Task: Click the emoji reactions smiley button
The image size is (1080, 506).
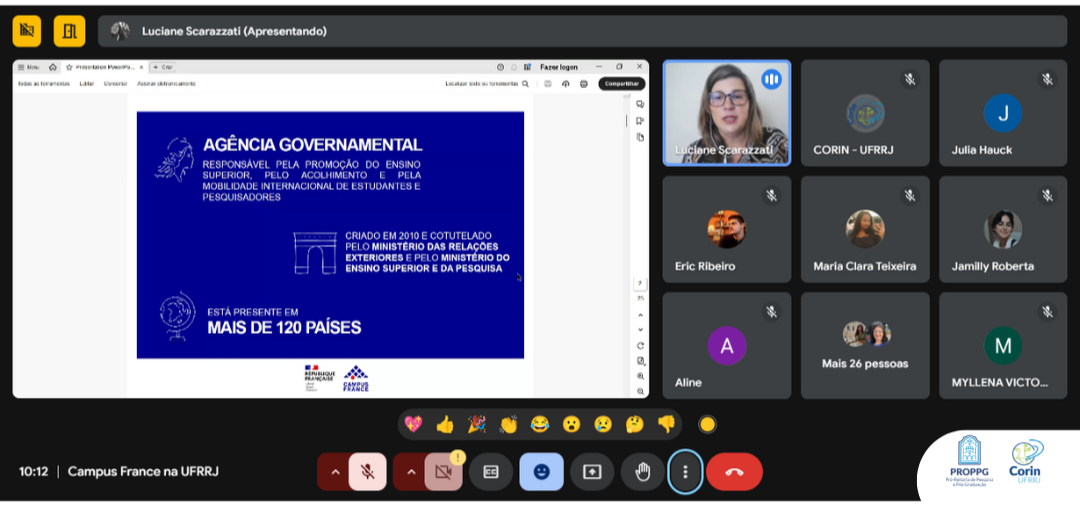Action: pos(541,472)
